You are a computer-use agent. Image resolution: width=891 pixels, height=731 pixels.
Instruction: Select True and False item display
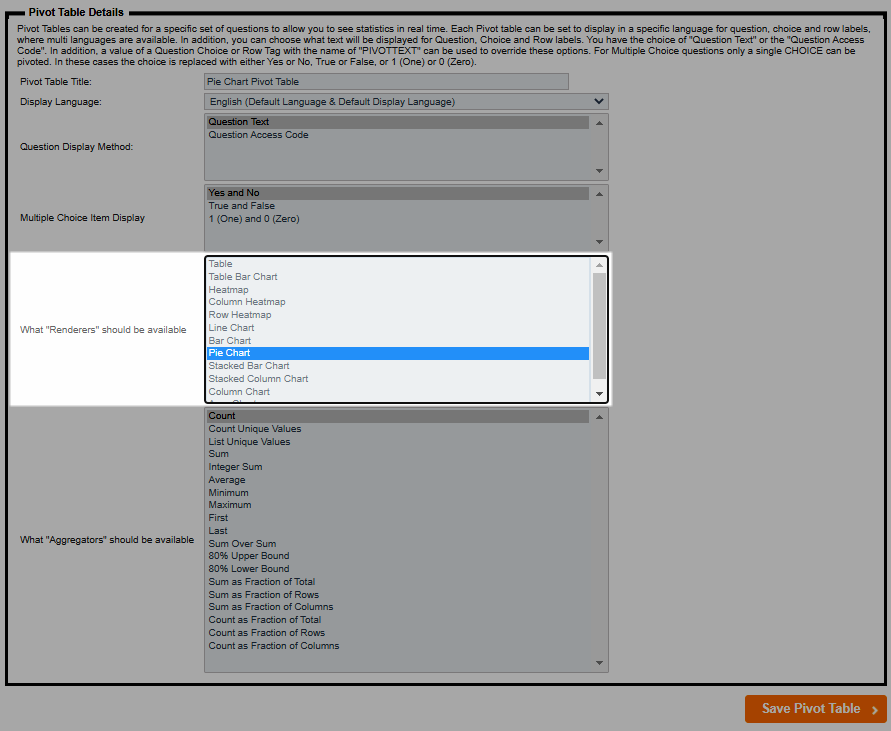[241, 206]
